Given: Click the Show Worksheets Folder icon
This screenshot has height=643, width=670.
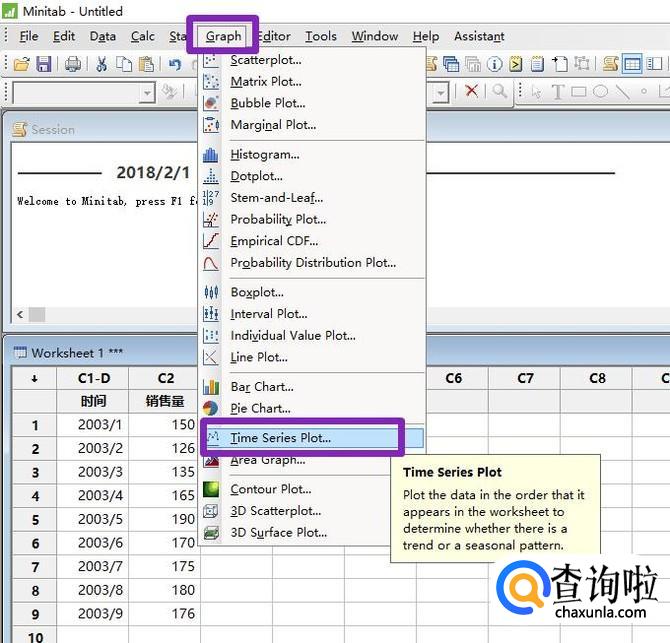Looking at the screenshot, I should 451,64.
